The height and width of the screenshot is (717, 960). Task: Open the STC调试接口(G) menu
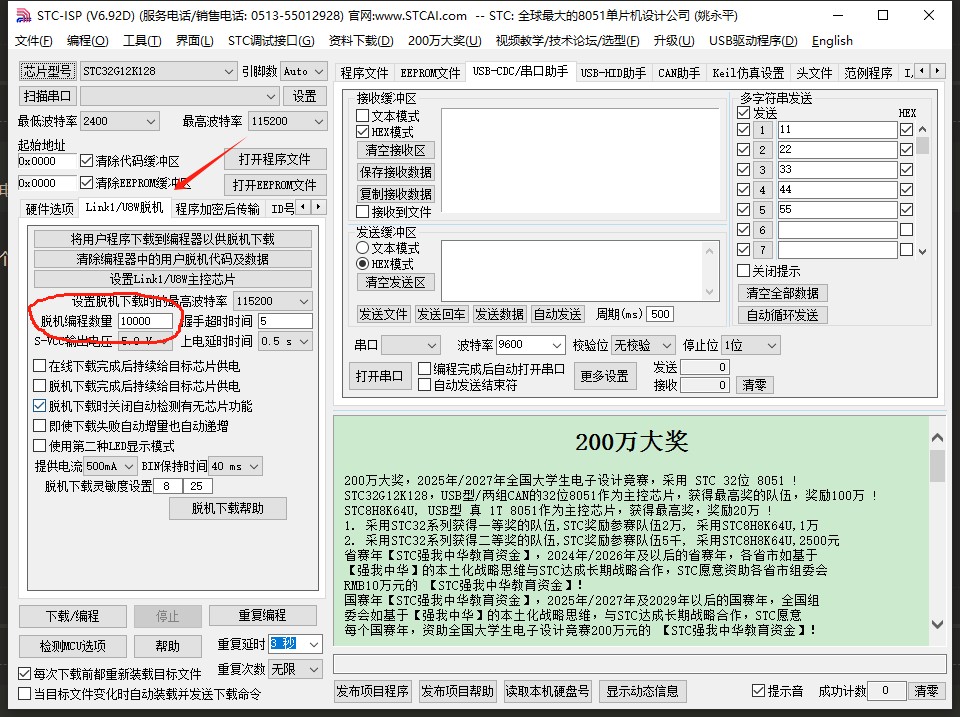tap(271, 40)
